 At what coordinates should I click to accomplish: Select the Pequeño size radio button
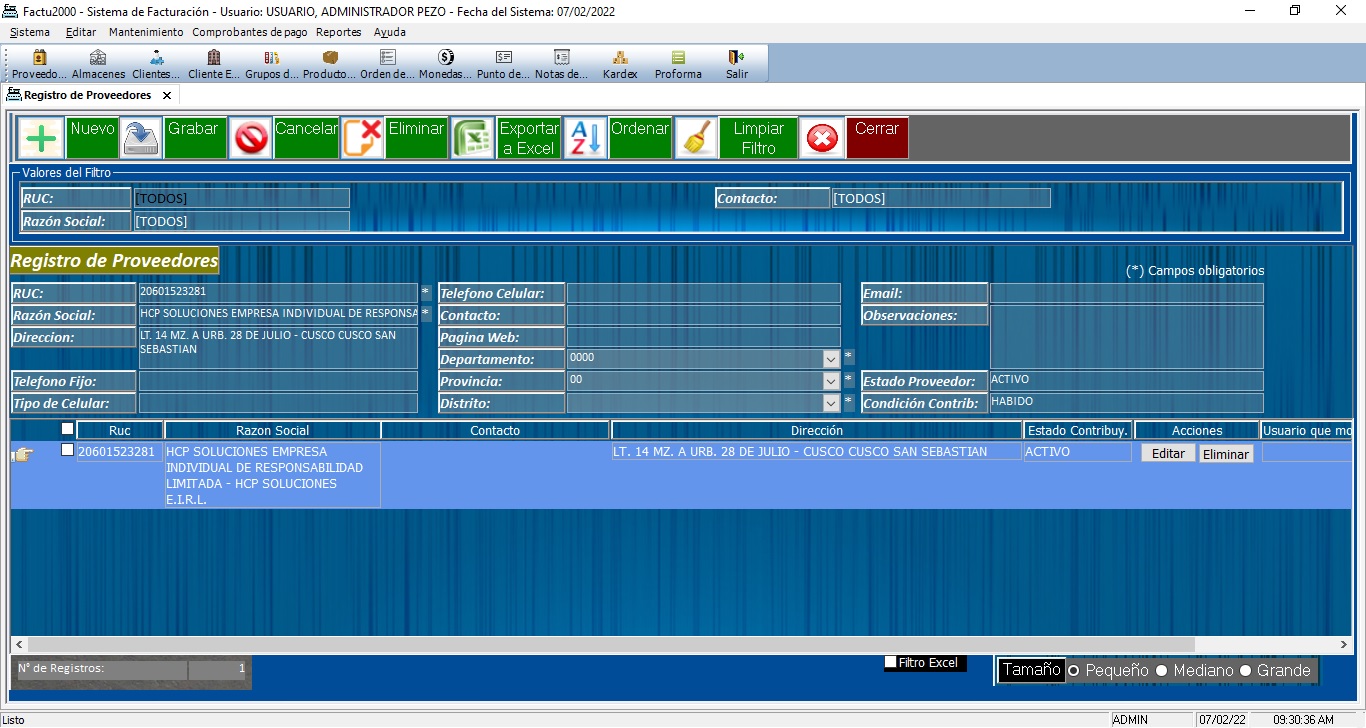[1074, 671]
